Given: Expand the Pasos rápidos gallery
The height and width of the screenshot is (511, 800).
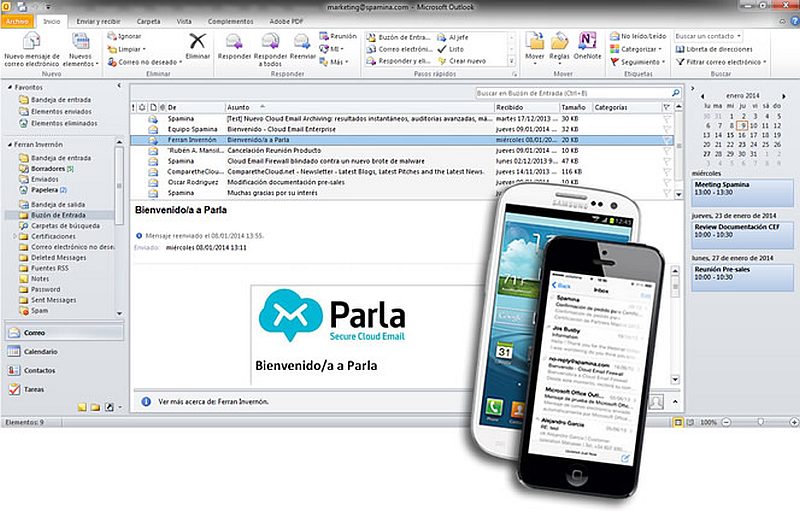Looking at the screenshot, I should (x=512, y=61).
